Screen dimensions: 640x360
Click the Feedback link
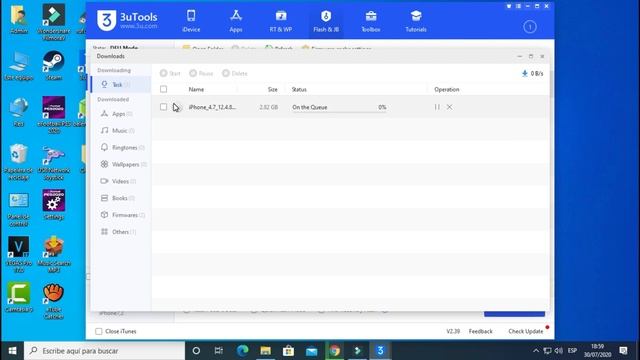point(480,331)
